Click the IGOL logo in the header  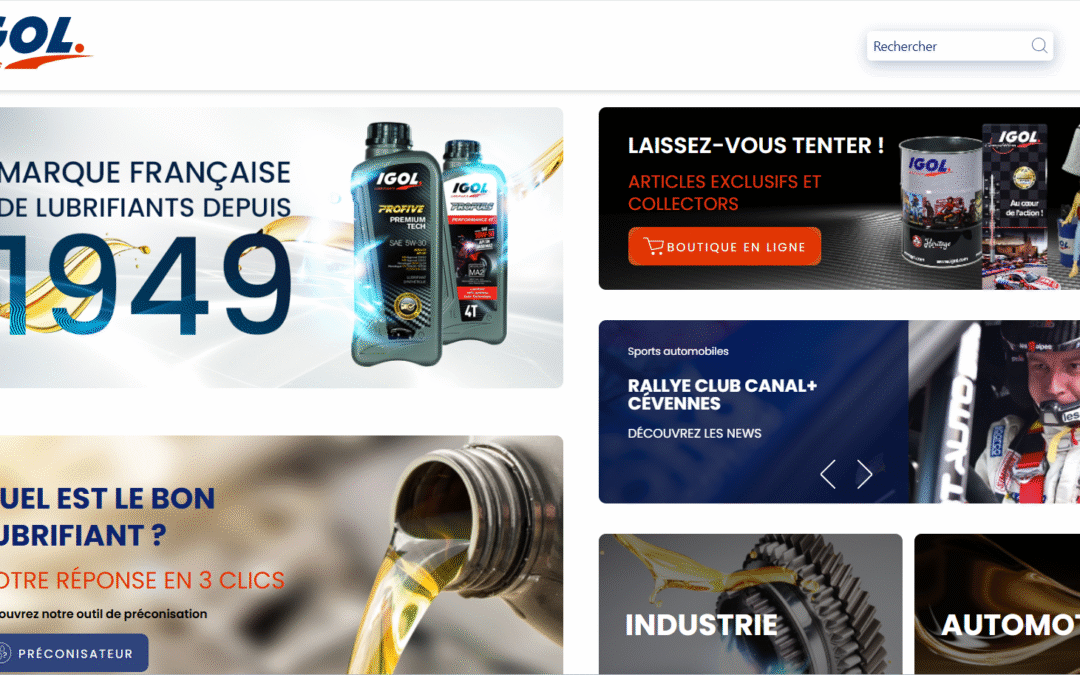pos(43,42)
